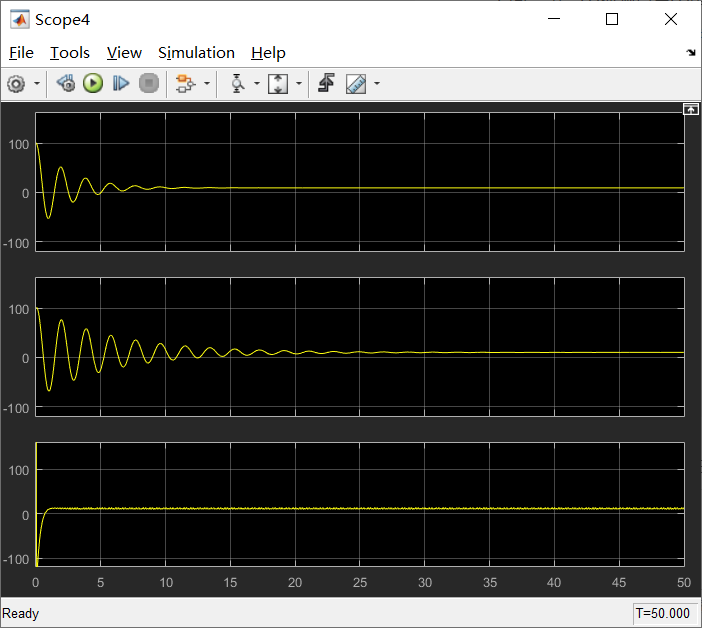
Task: Click the bottom plot display area
Action: pos(360,504)
